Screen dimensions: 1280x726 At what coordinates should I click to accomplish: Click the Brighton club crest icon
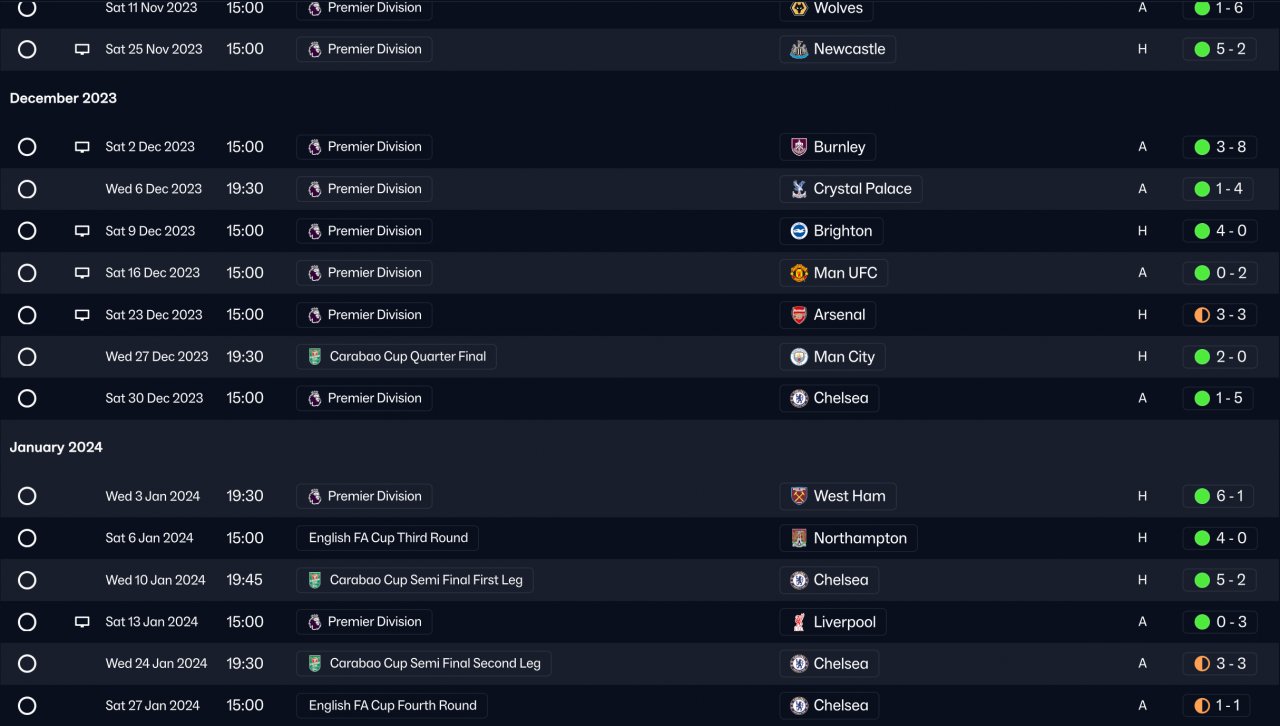(798, 231)
